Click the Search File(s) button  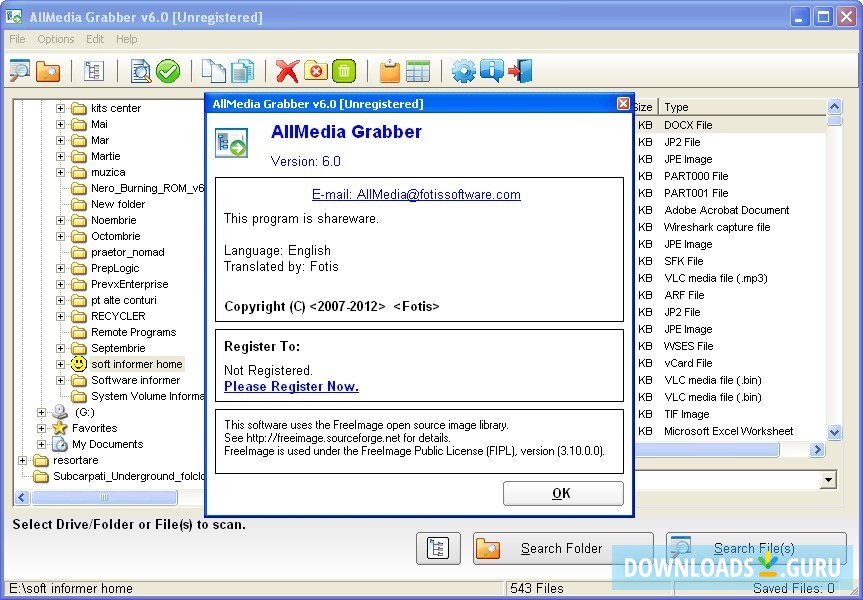[x=756, y=548]
